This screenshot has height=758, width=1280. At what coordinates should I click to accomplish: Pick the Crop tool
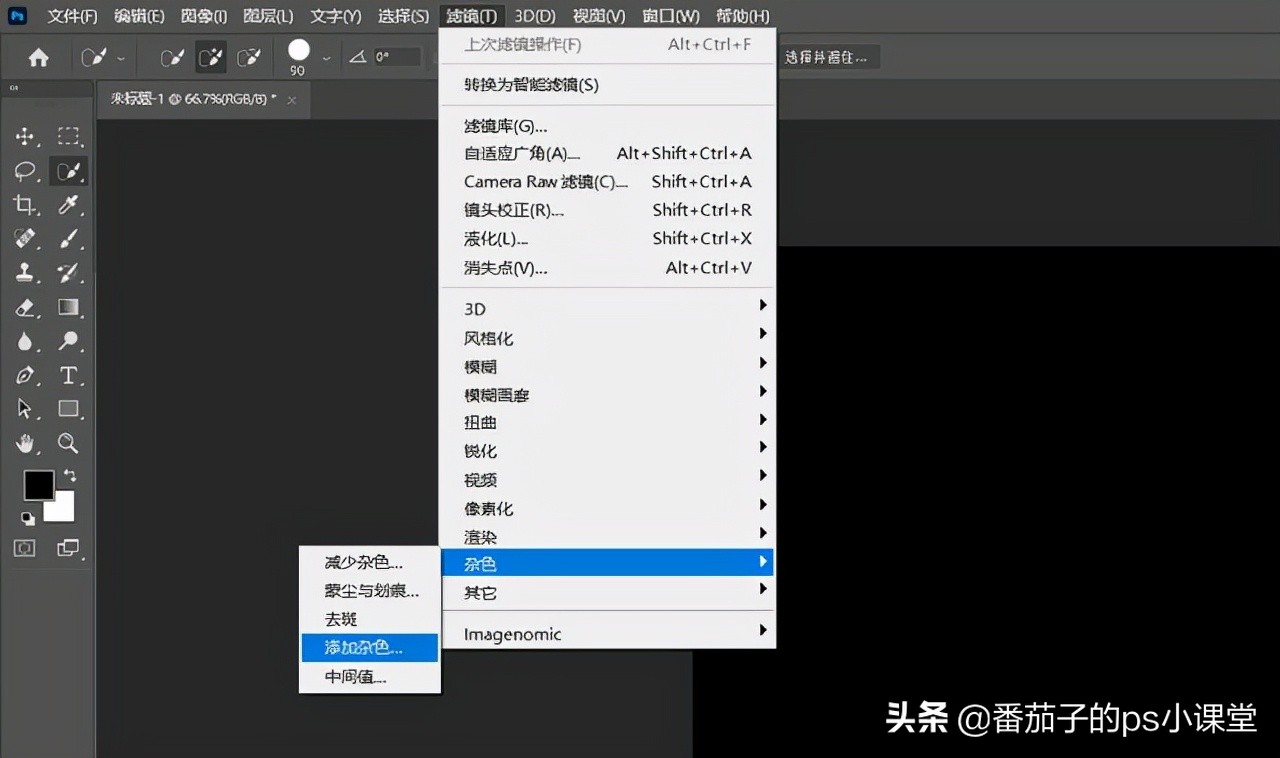point(26,205)
